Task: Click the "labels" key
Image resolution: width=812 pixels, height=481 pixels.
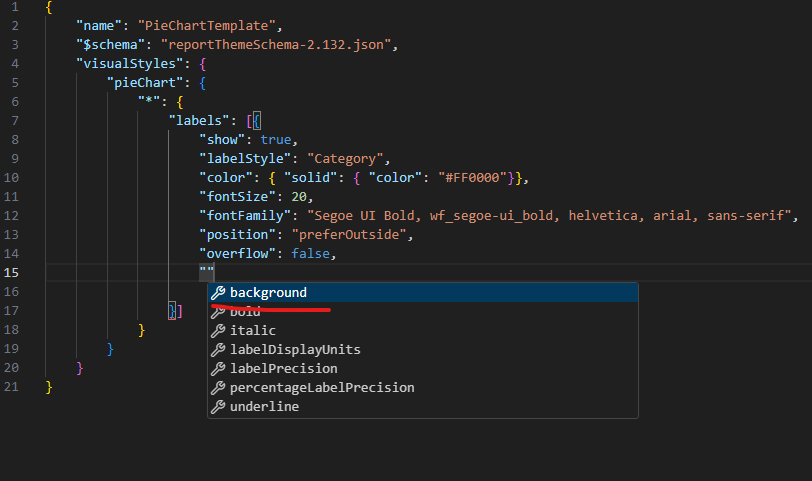Action: pyautogui.click(x=199, y=121)
